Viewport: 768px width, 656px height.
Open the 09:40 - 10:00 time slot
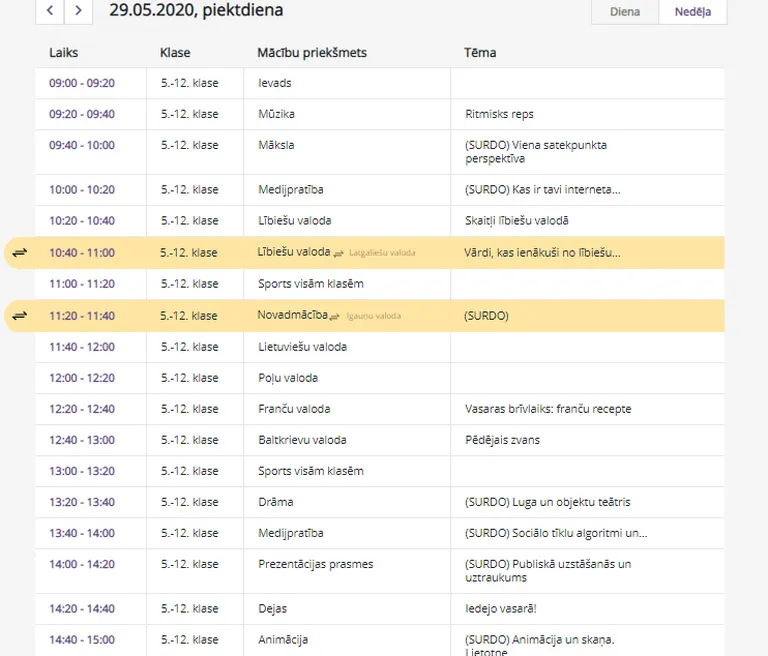click(82, 146)
